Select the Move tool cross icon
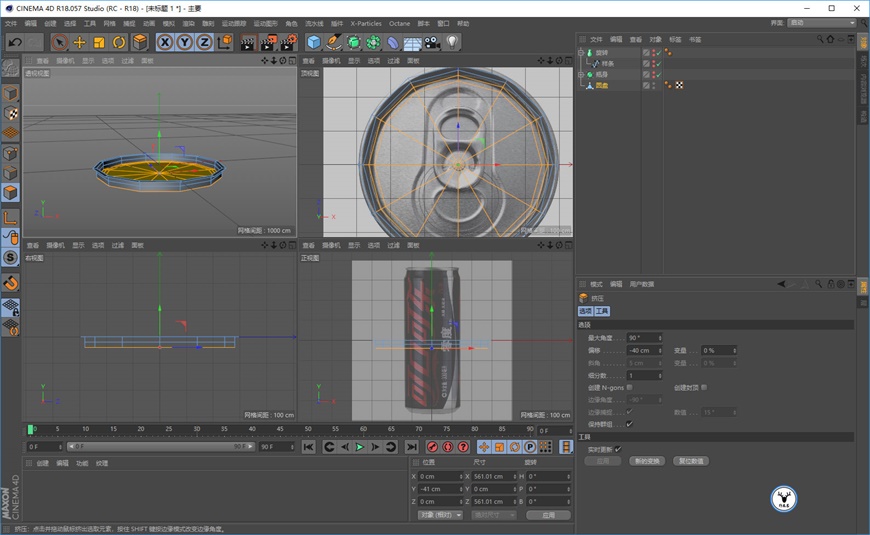 tap(79, 42)
